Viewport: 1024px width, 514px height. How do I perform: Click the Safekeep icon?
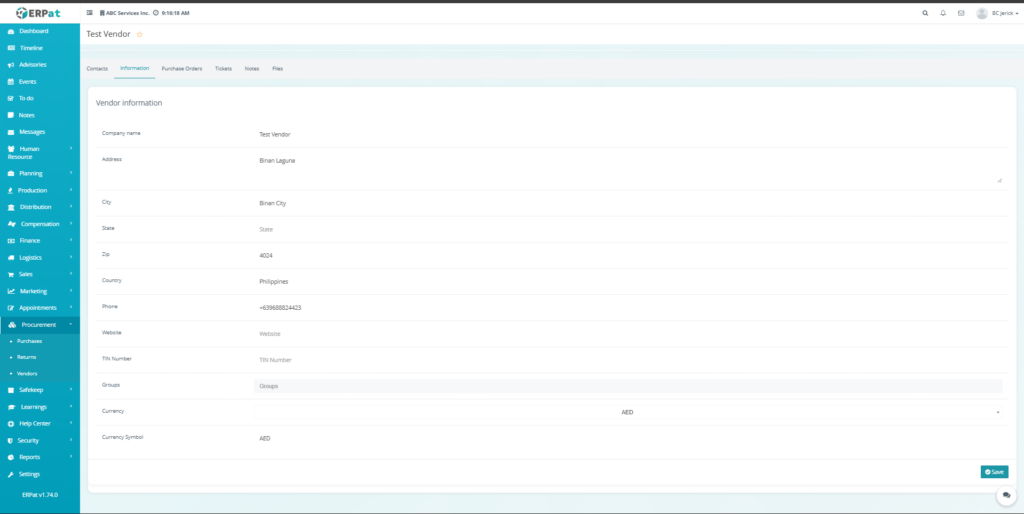[11, 391]
